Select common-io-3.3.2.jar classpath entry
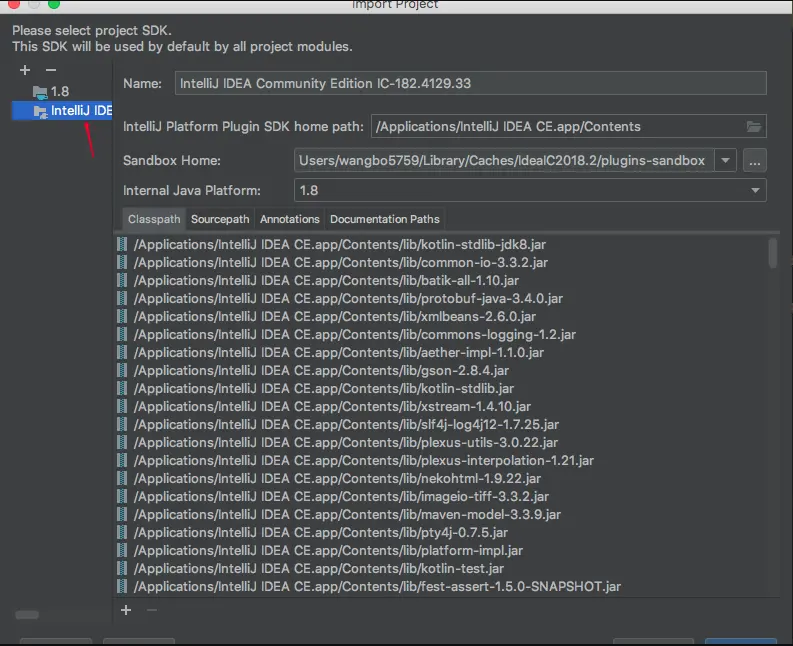 [341, 263]
